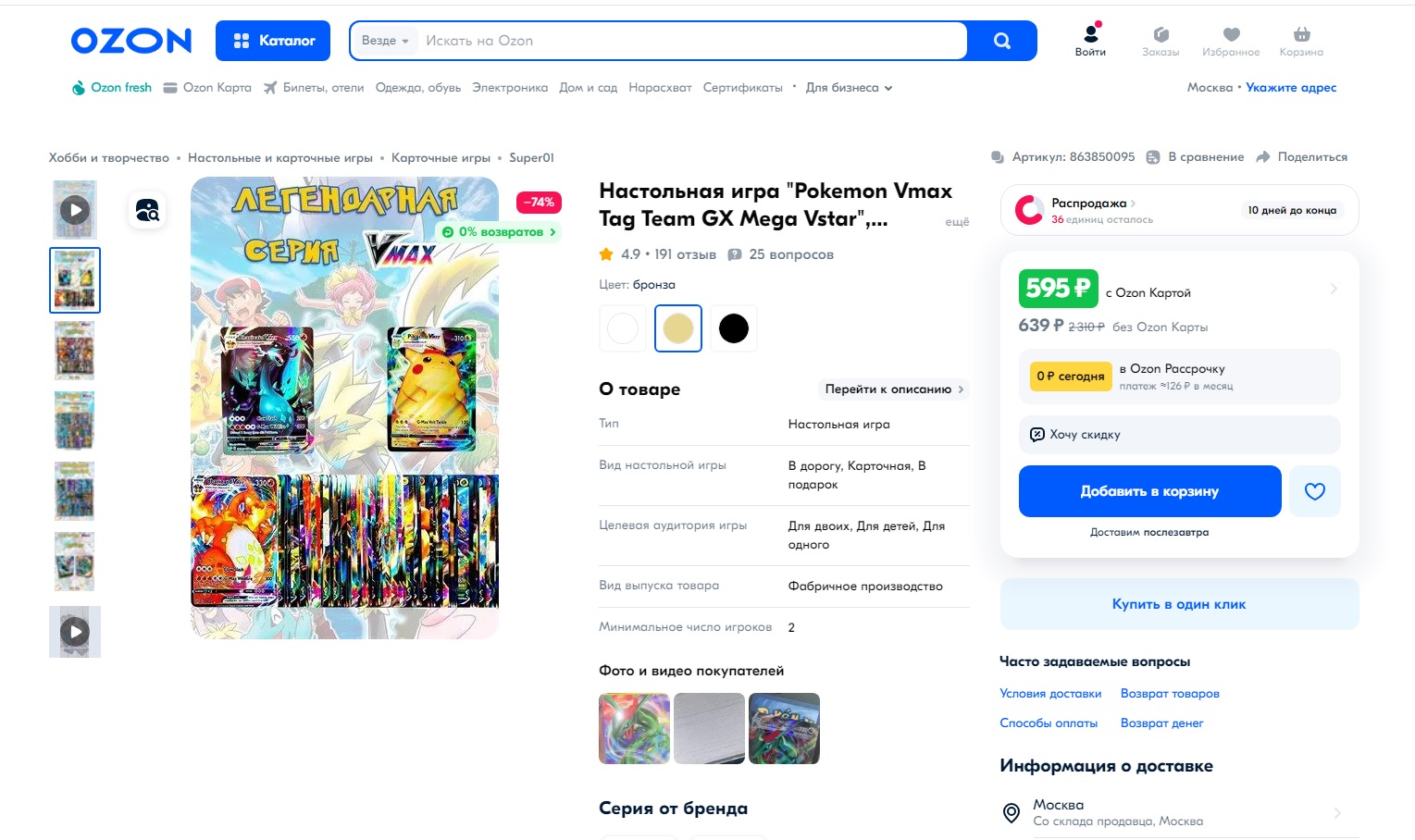Add product to favorites with heart button

(1314, 491)
